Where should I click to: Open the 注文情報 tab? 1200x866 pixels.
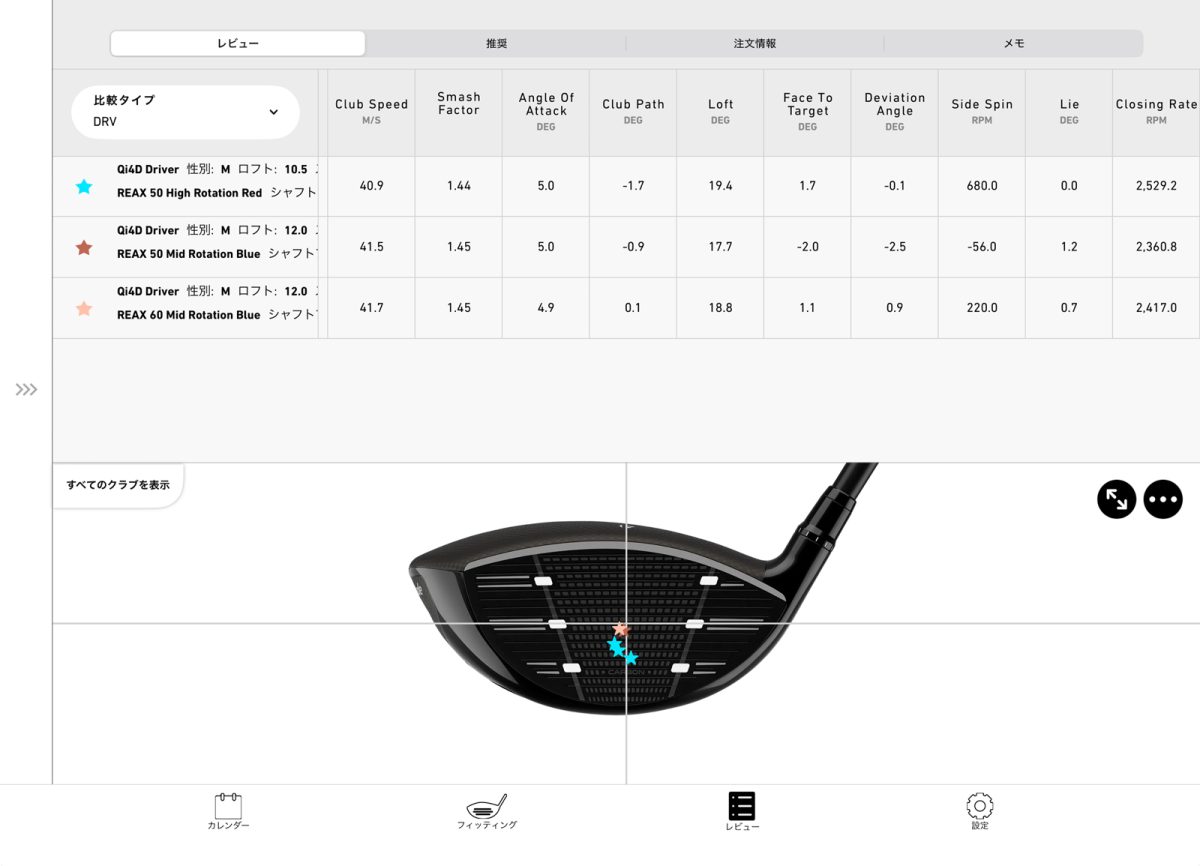753,42
